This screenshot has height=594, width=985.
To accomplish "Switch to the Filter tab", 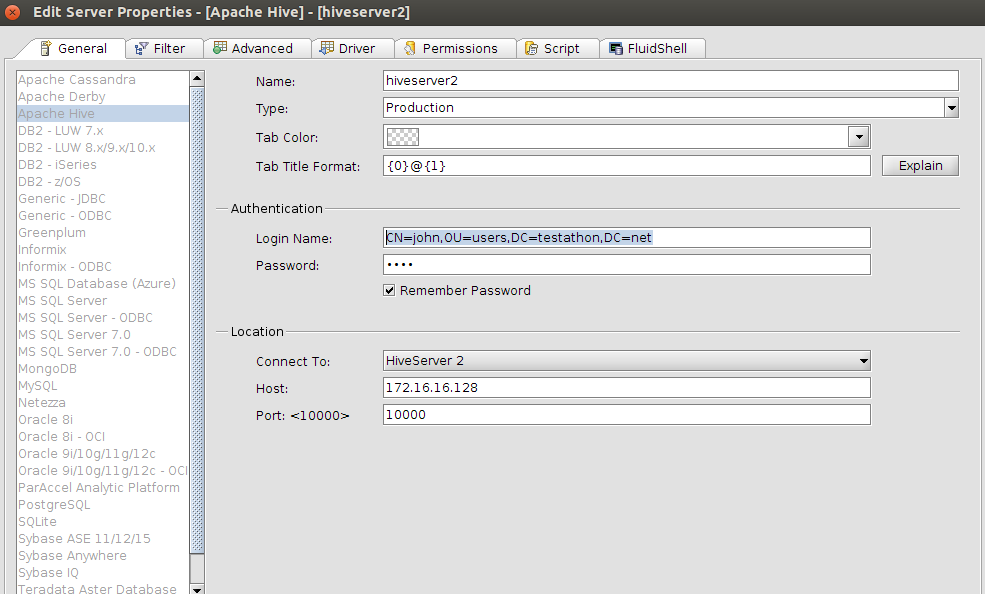I will [x=164, y=48].
